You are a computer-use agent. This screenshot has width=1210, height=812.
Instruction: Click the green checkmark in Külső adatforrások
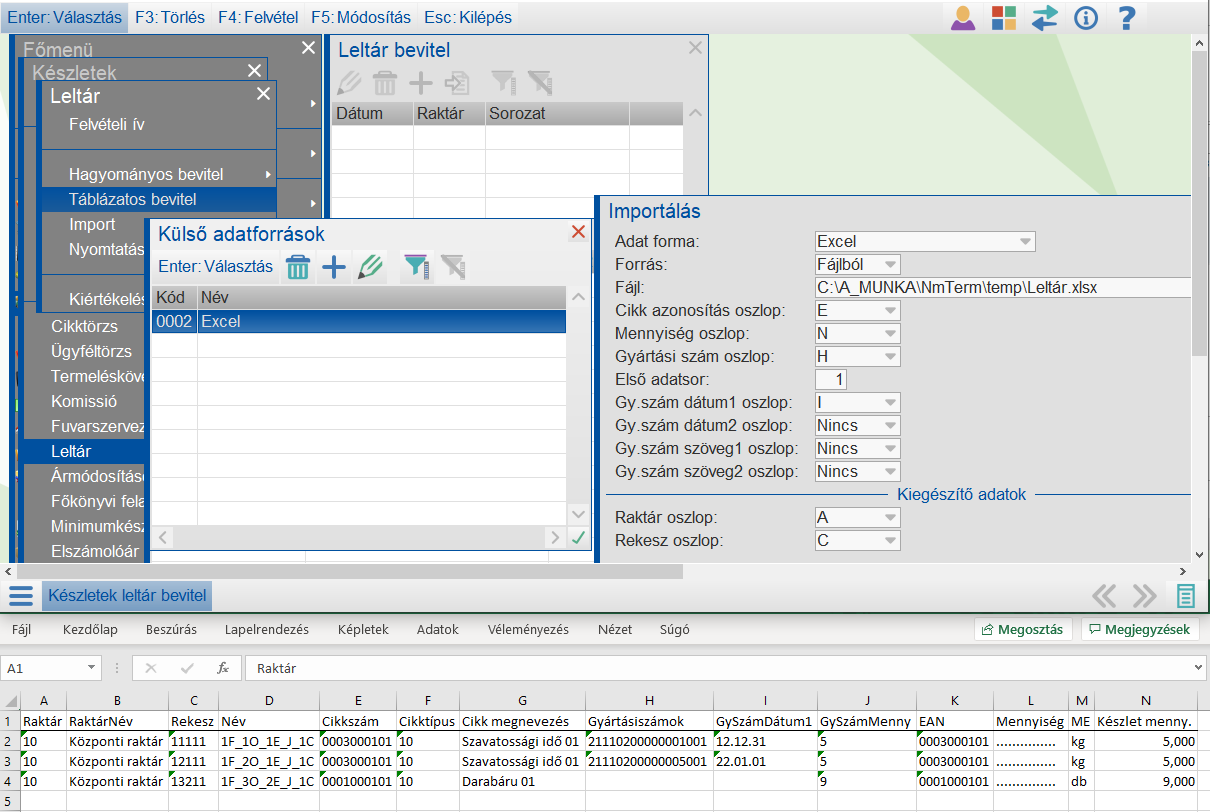click(577, 538)
